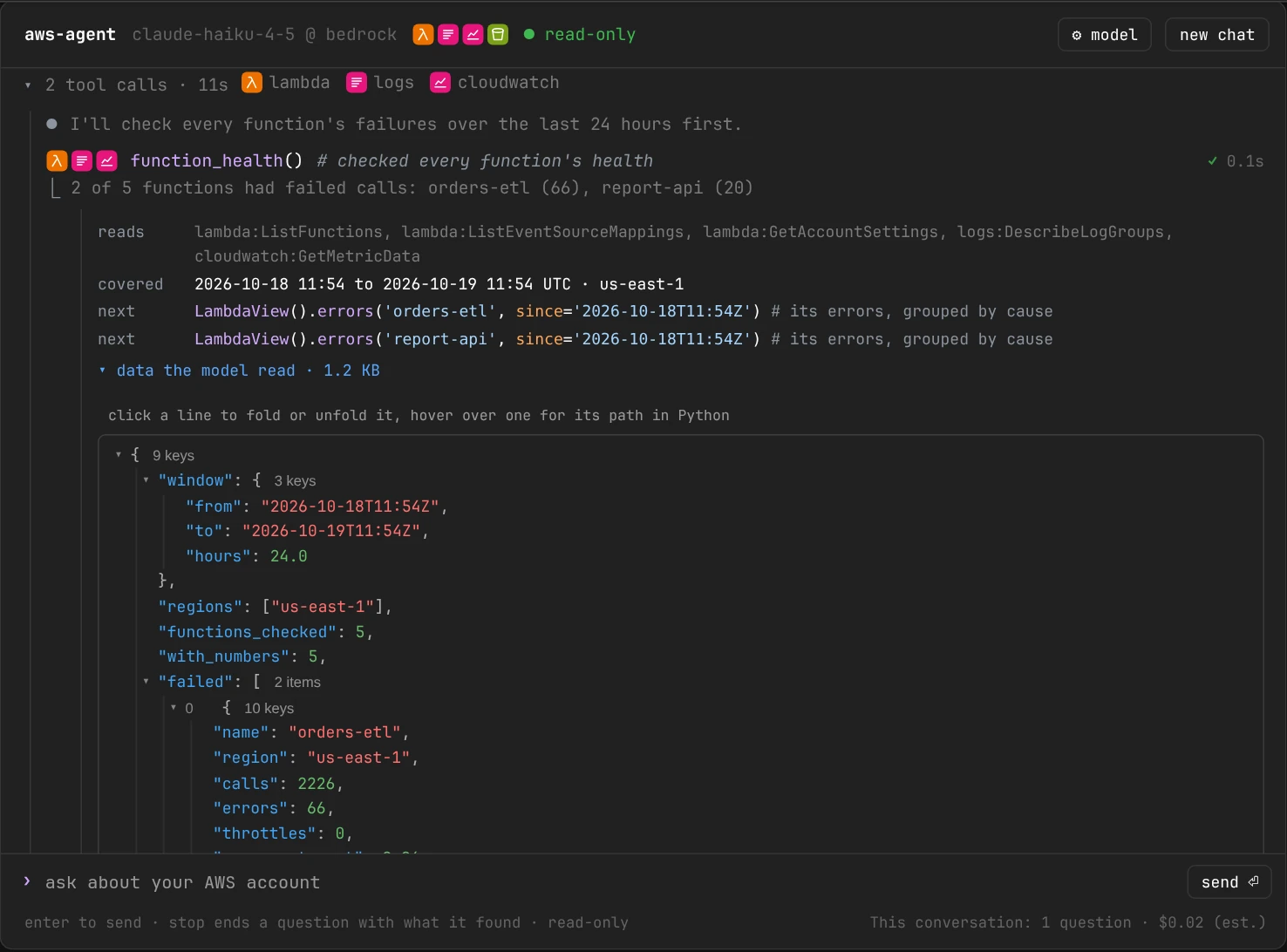Click the gray bullet before "I'll check every function's"
Screen dimensions: 1287x952
(51, 124)
